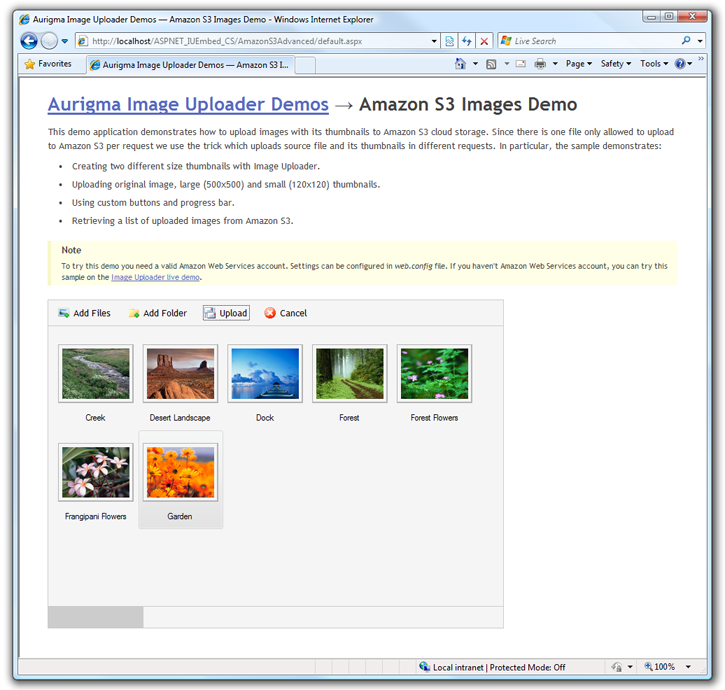
Task: Expand the Print options dropdown arrow
Action: pos(555,64)
